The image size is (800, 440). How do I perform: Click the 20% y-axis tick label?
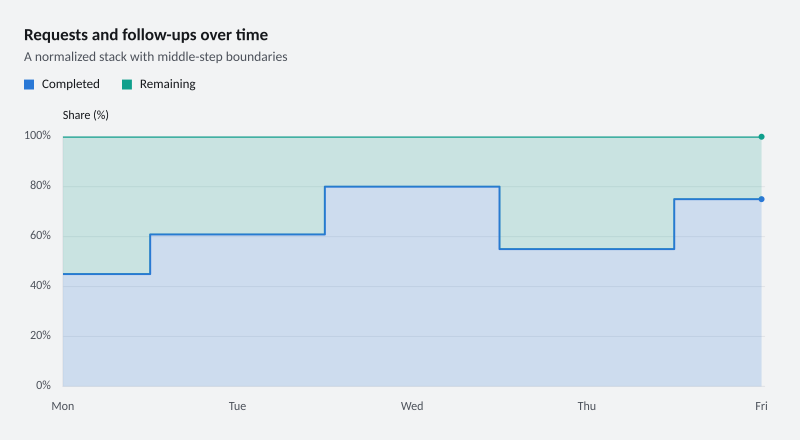[40, 336]
